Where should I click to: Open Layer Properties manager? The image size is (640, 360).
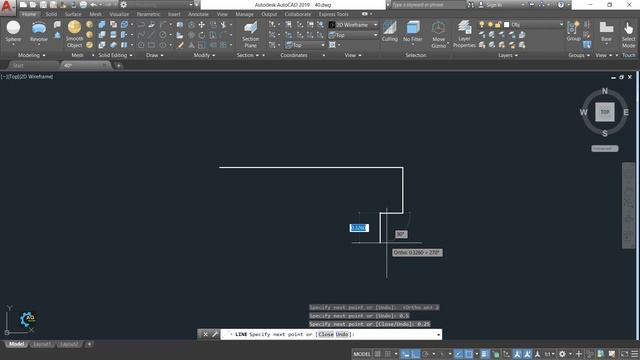(464, 34)
